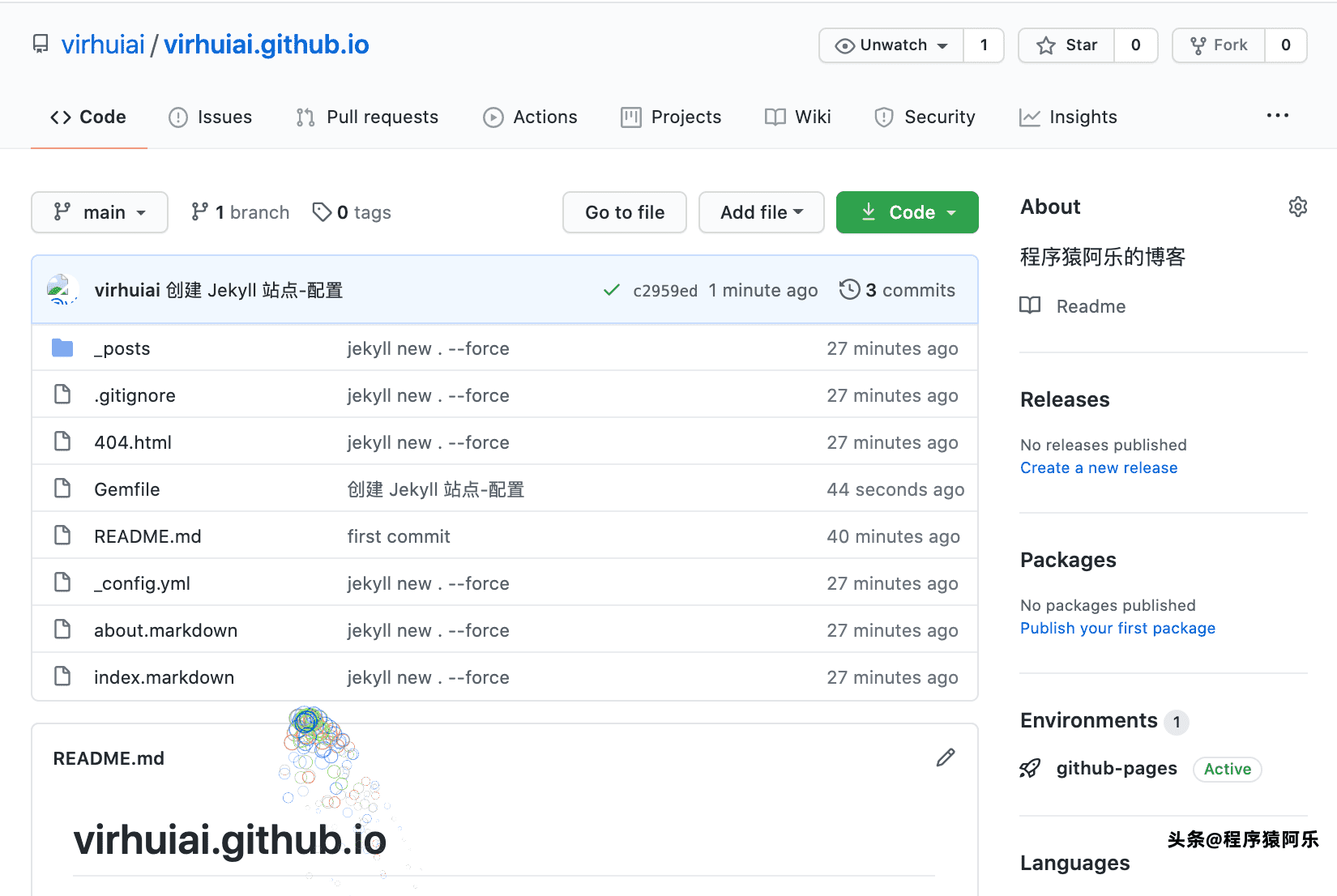This screenshot has height=896, width=1337.
Task: Open the github-pages environment link
Action: (1117, 768)
